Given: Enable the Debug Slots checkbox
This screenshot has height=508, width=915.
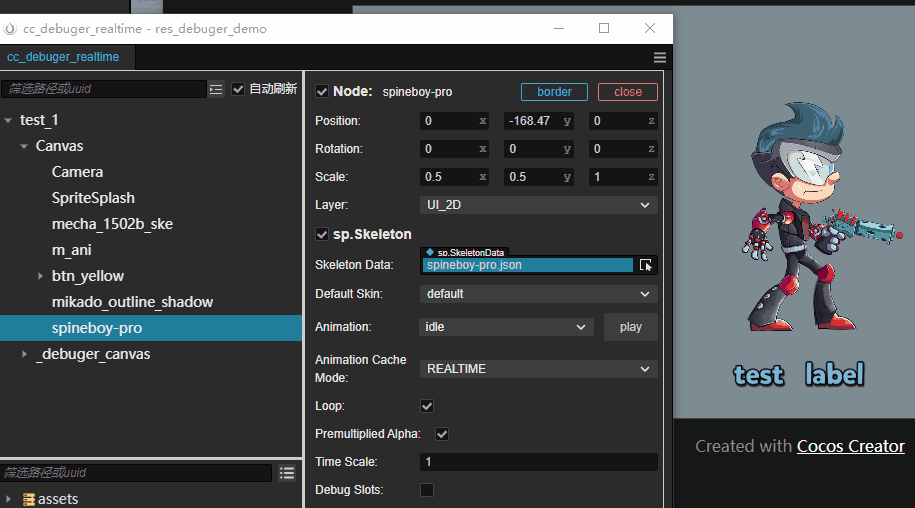Looking at the screenshot, I should [x=427, y=490].
